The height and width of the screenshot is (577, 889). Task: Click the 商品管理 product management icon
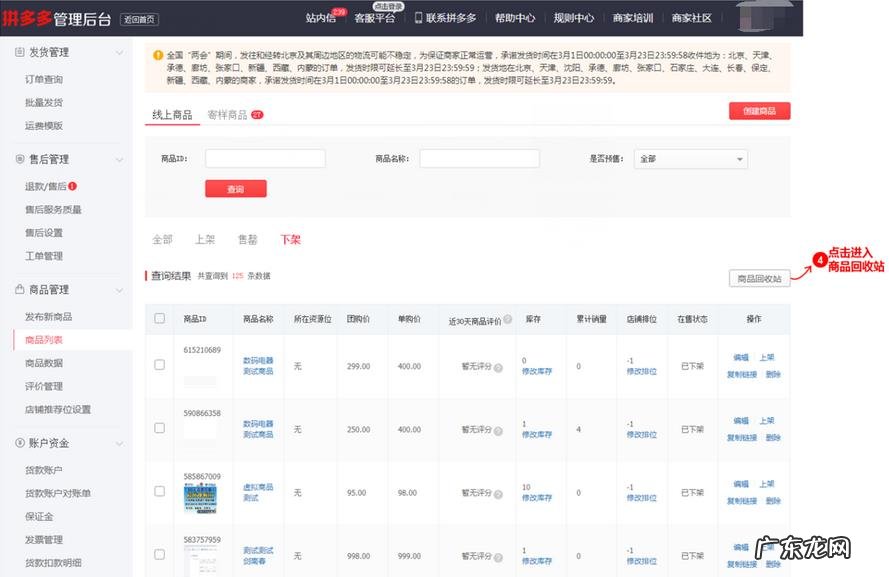point(19,288)
